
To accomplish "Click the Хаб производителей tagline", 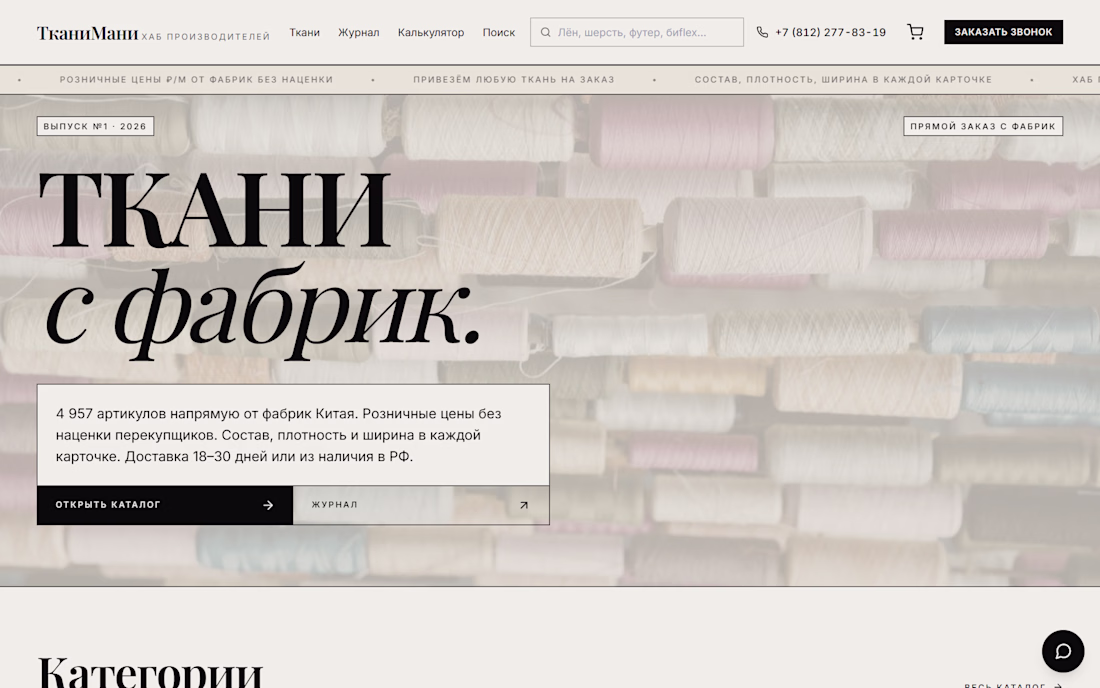I will 206,36.
